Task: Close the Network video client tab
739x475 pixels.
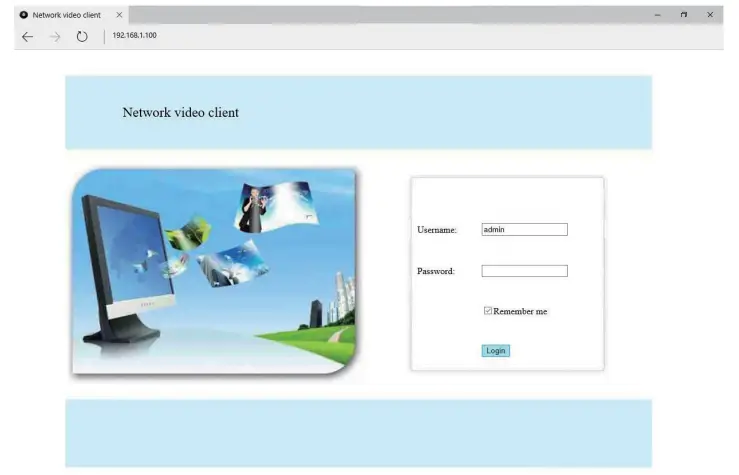Action: pos(119,15)
